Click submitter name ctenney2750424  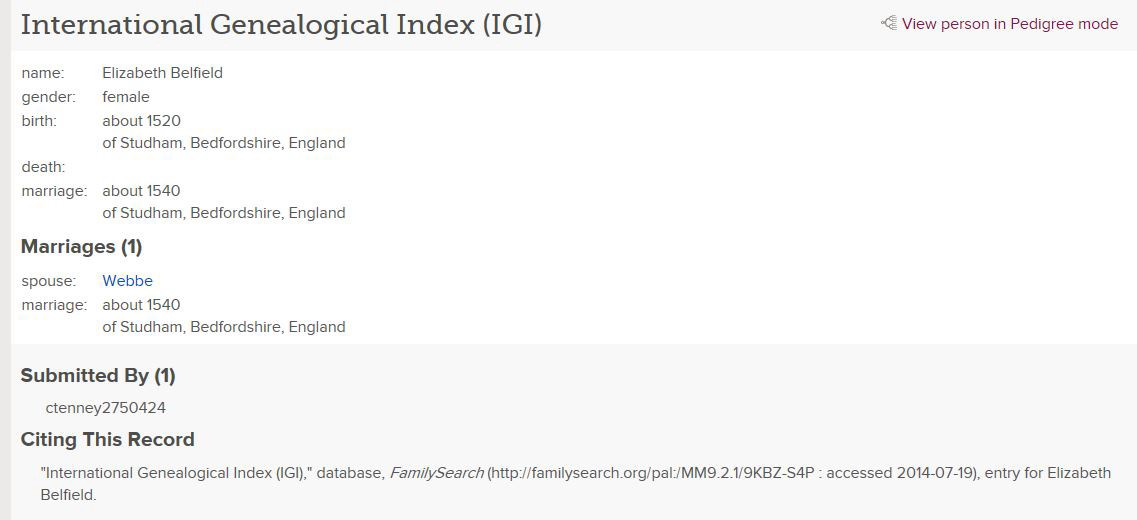106,408
